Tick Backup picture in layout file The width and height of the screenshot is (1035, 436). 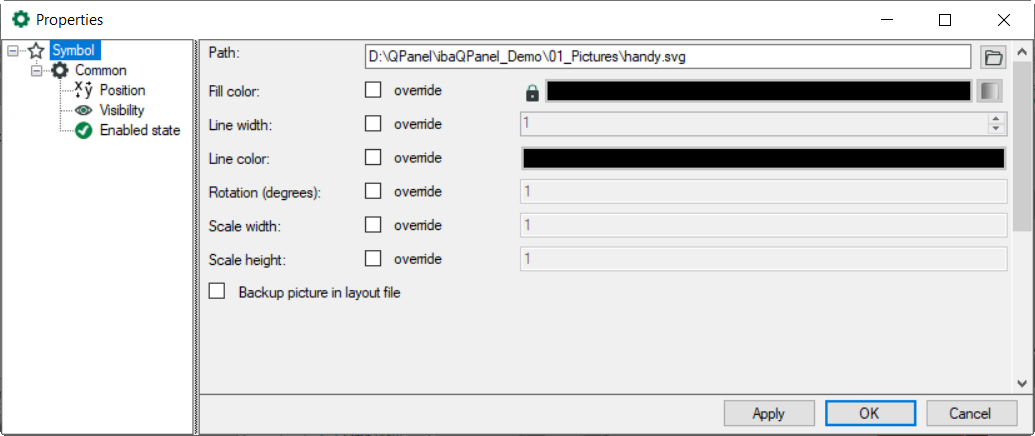click(217, 292)
